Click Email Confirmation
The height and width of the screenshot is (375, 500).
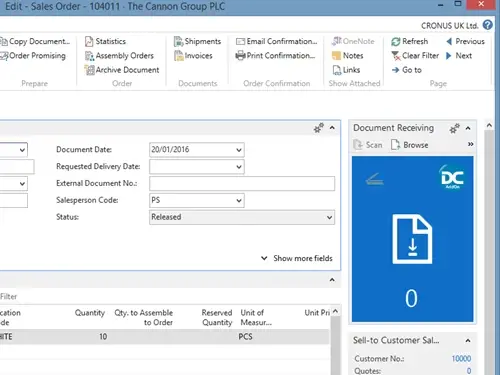277,41
